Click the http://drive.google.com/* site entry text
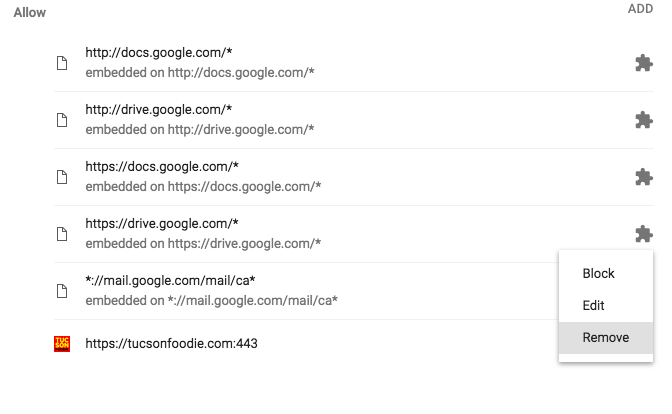Image resolution: width=672 pixels, height=414 pixels. coord(160,110)
